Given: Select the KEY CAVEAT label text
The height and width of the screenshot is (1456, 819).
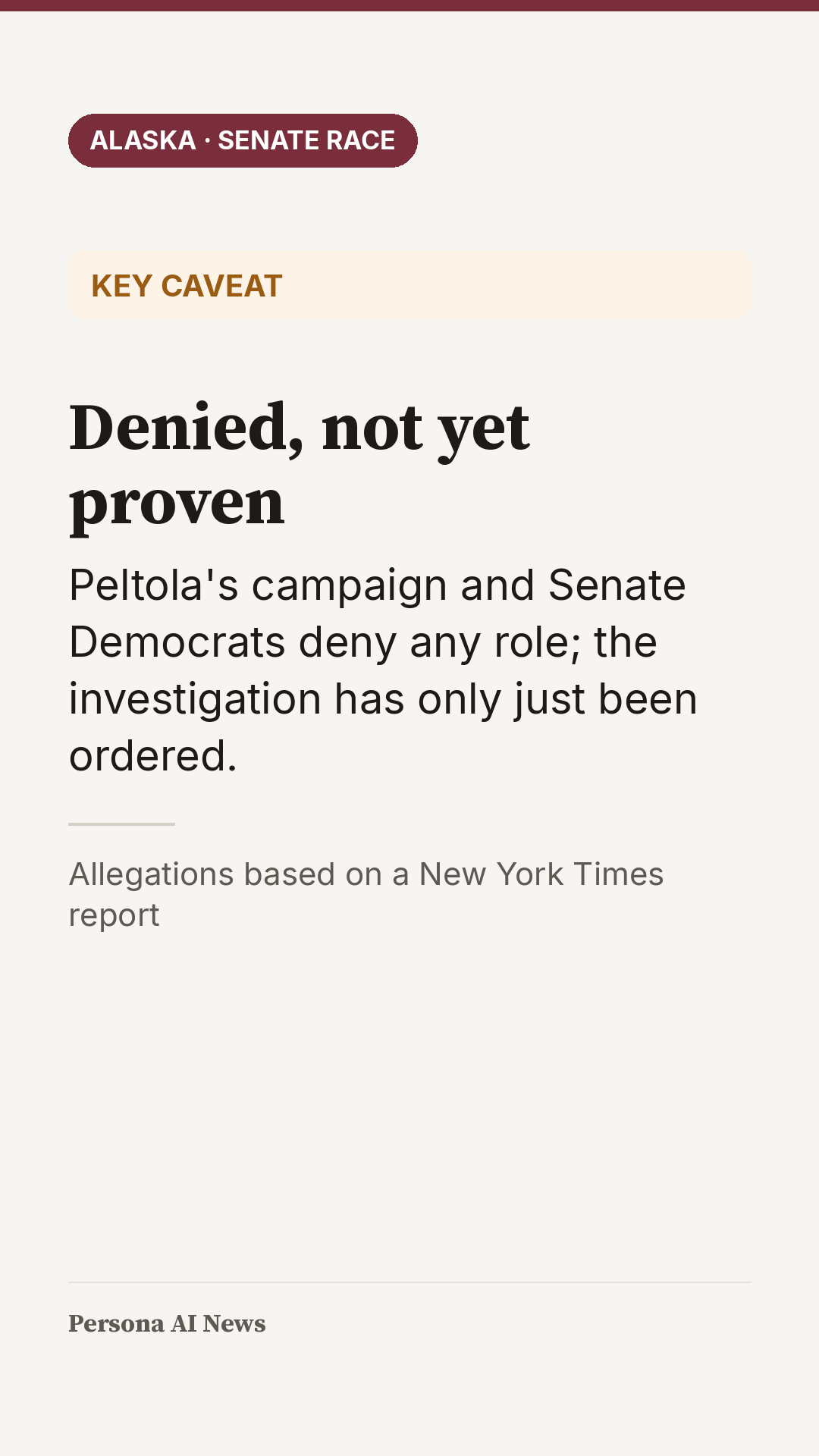Looking at the screenshot, I should 187,286.
